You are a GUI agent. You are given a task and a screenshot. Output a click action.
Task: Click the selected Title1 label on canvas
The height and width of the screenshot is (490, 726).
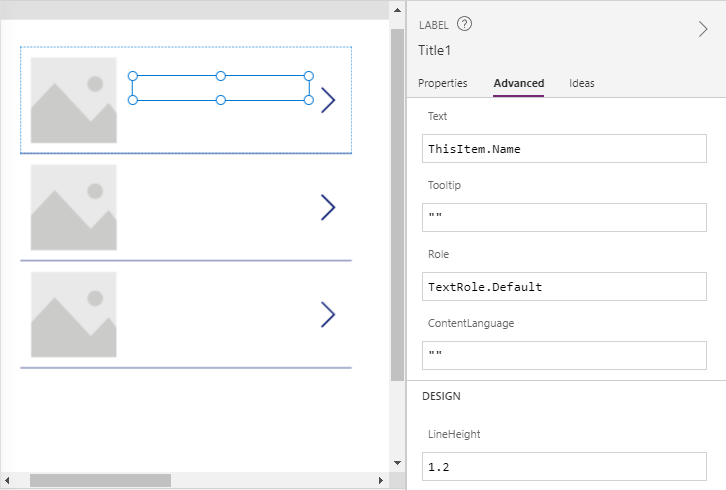pos(220,88)
